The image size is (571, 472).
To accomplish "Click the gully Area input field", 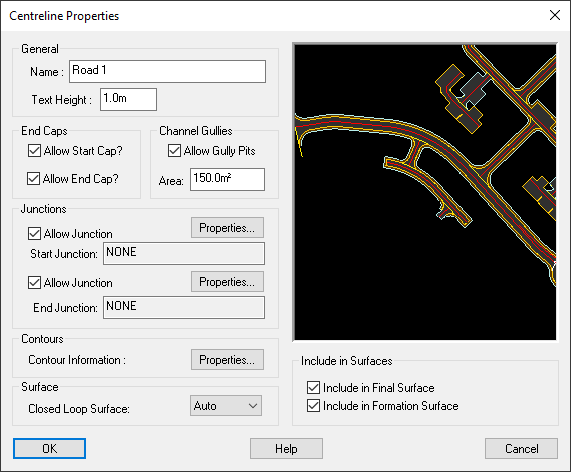I will point(227,179).
